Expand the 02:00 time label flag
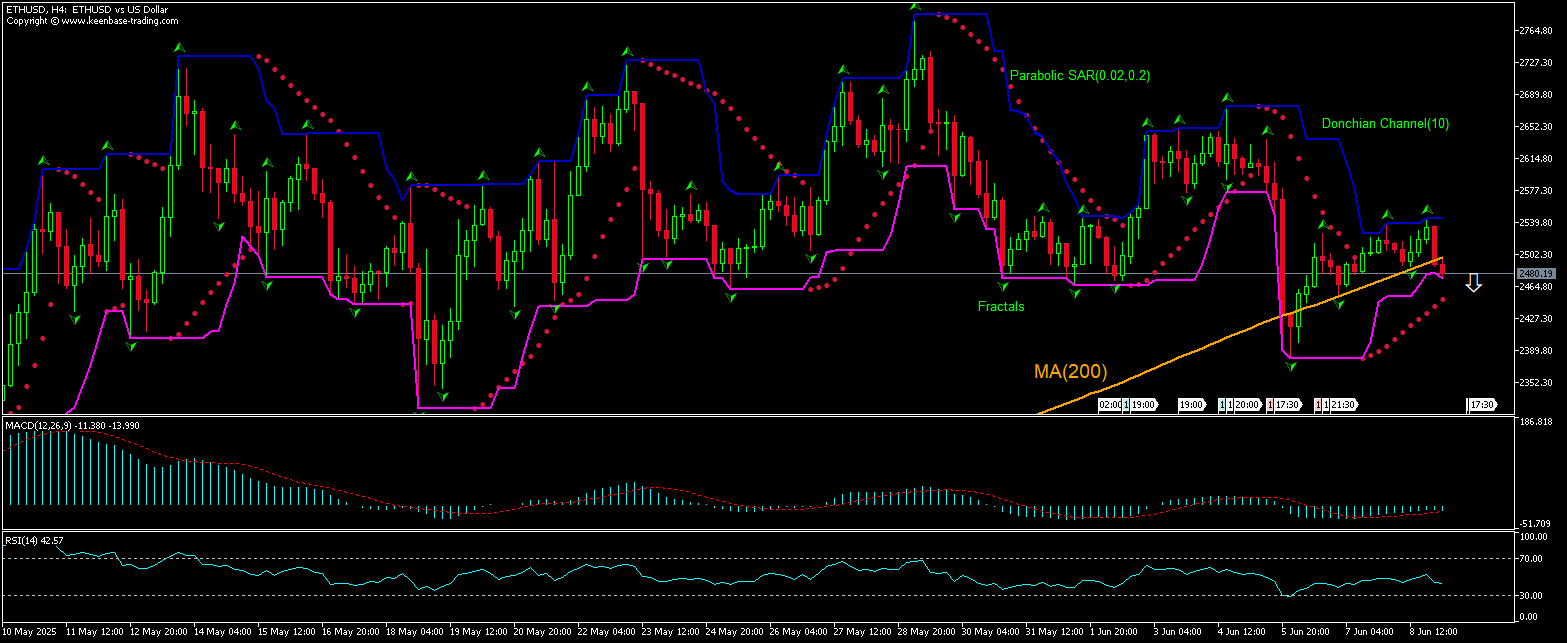1567x643 pixels. tap(1108, 405)
